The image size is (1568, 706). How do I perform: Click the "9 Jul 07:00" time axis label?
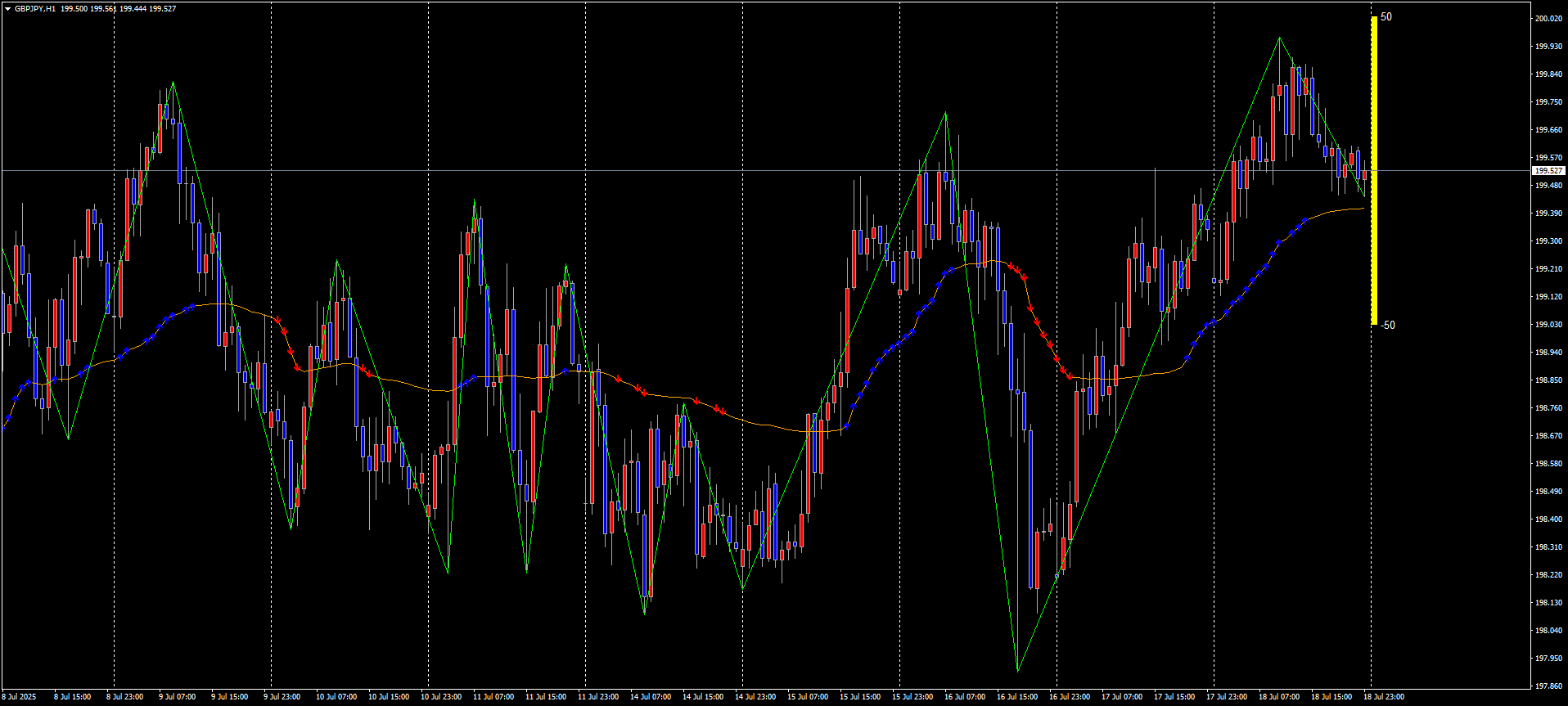coord(178,697)
